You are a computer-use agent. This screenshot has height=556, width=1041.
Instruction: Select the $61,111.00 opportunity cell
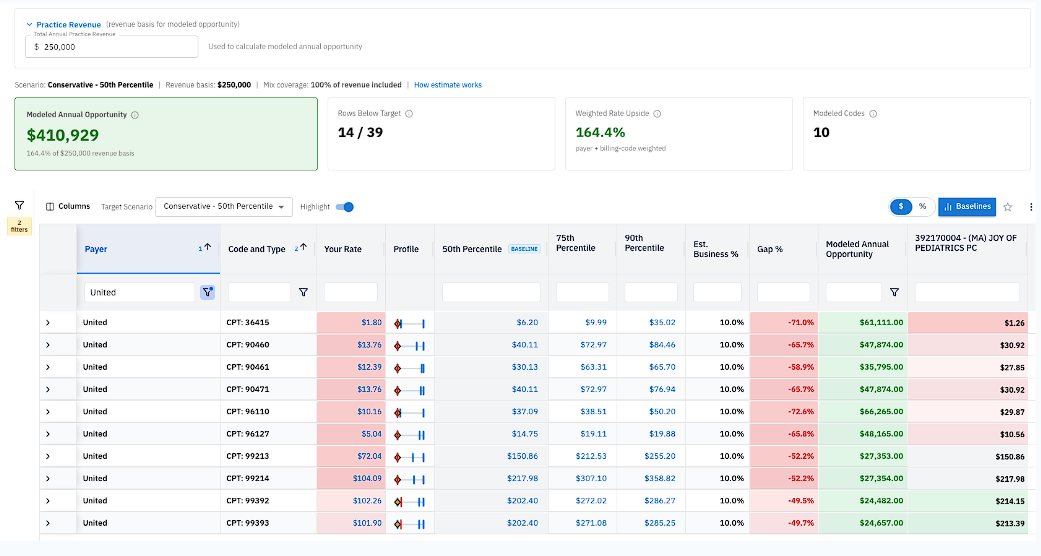point(863,323)
